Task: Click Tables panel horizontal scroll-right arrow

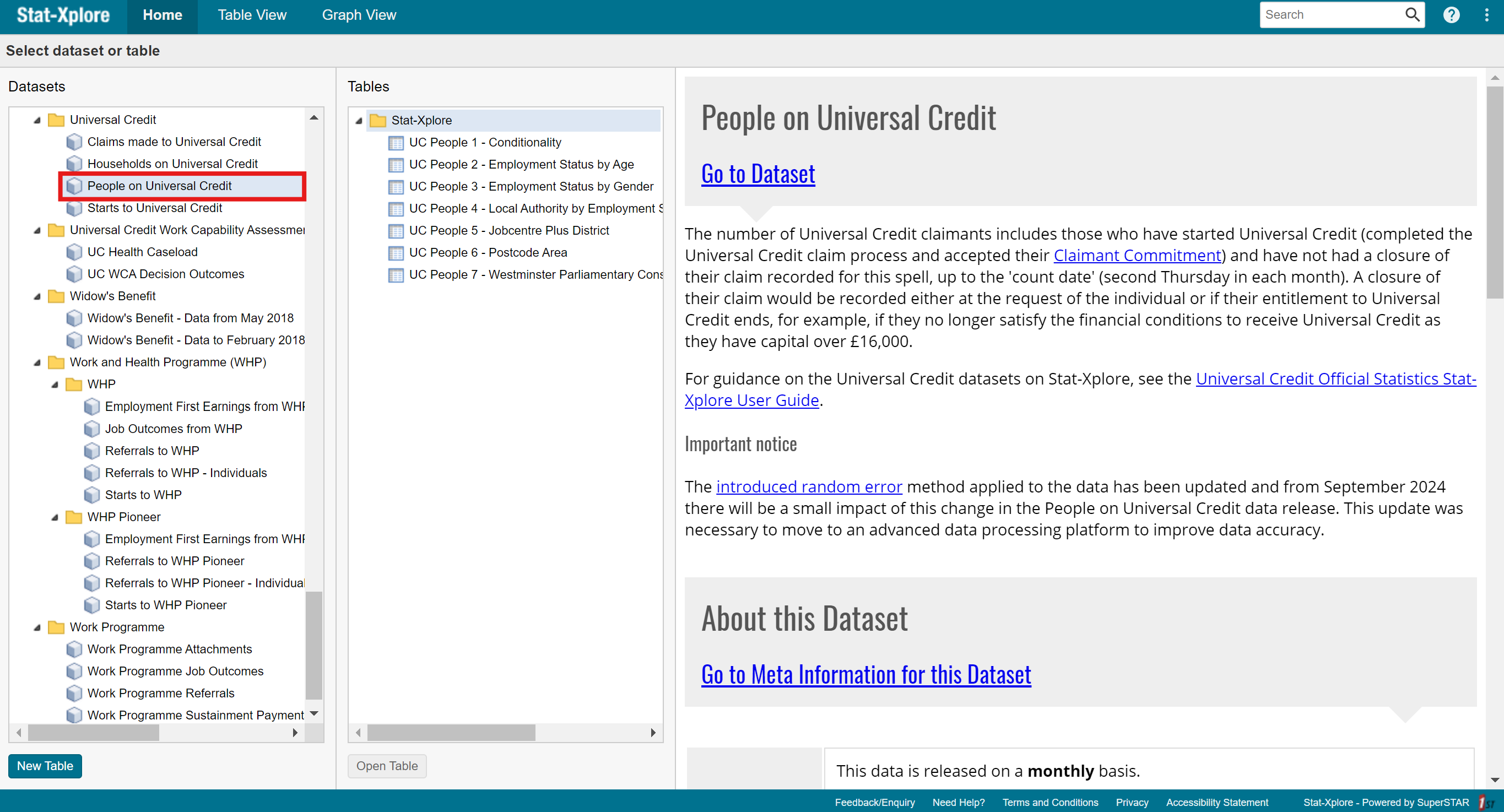Action: point(653,733)
